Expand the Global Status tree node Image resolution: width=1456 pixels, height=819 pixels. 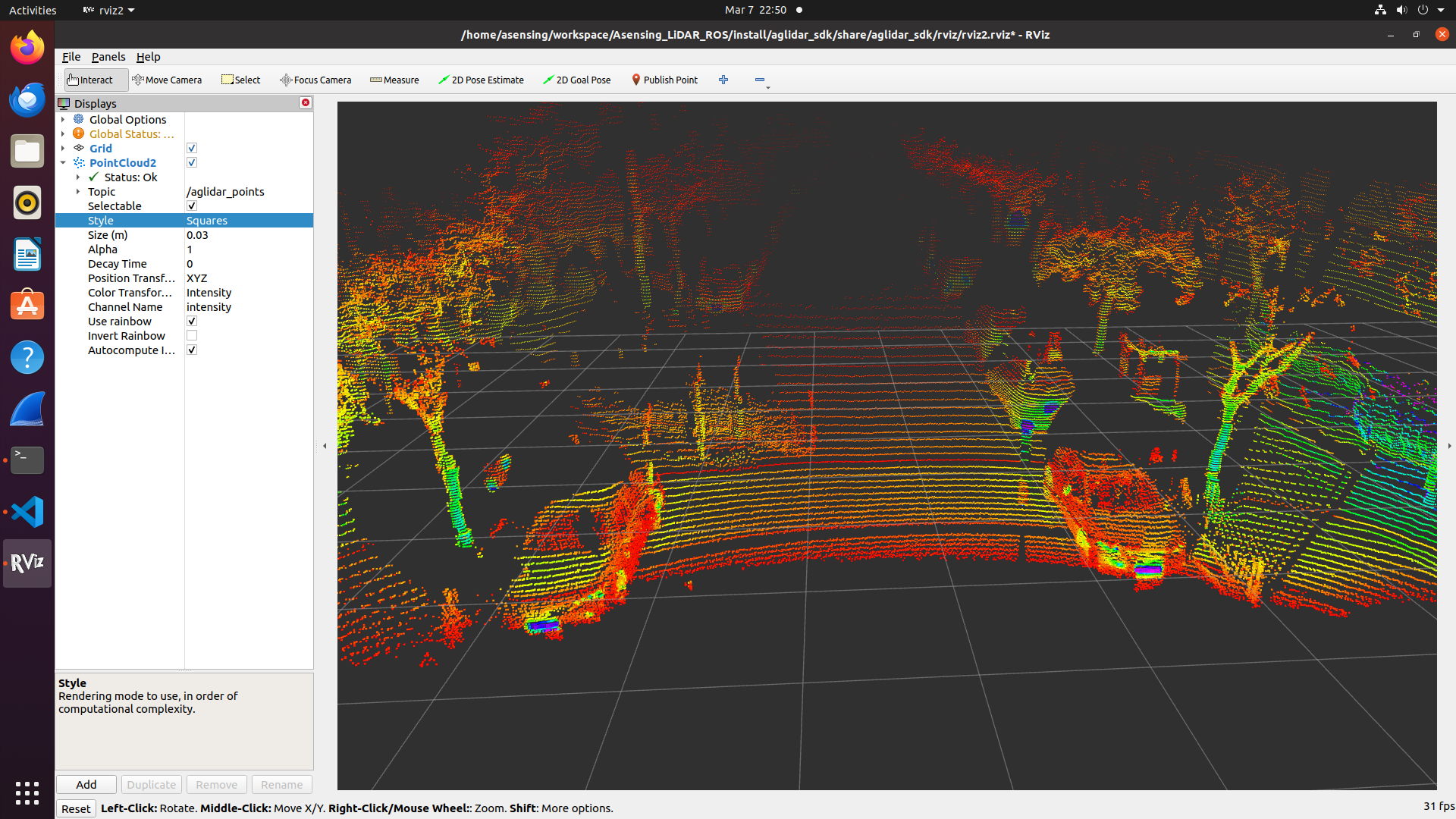[x=63, y=133]
